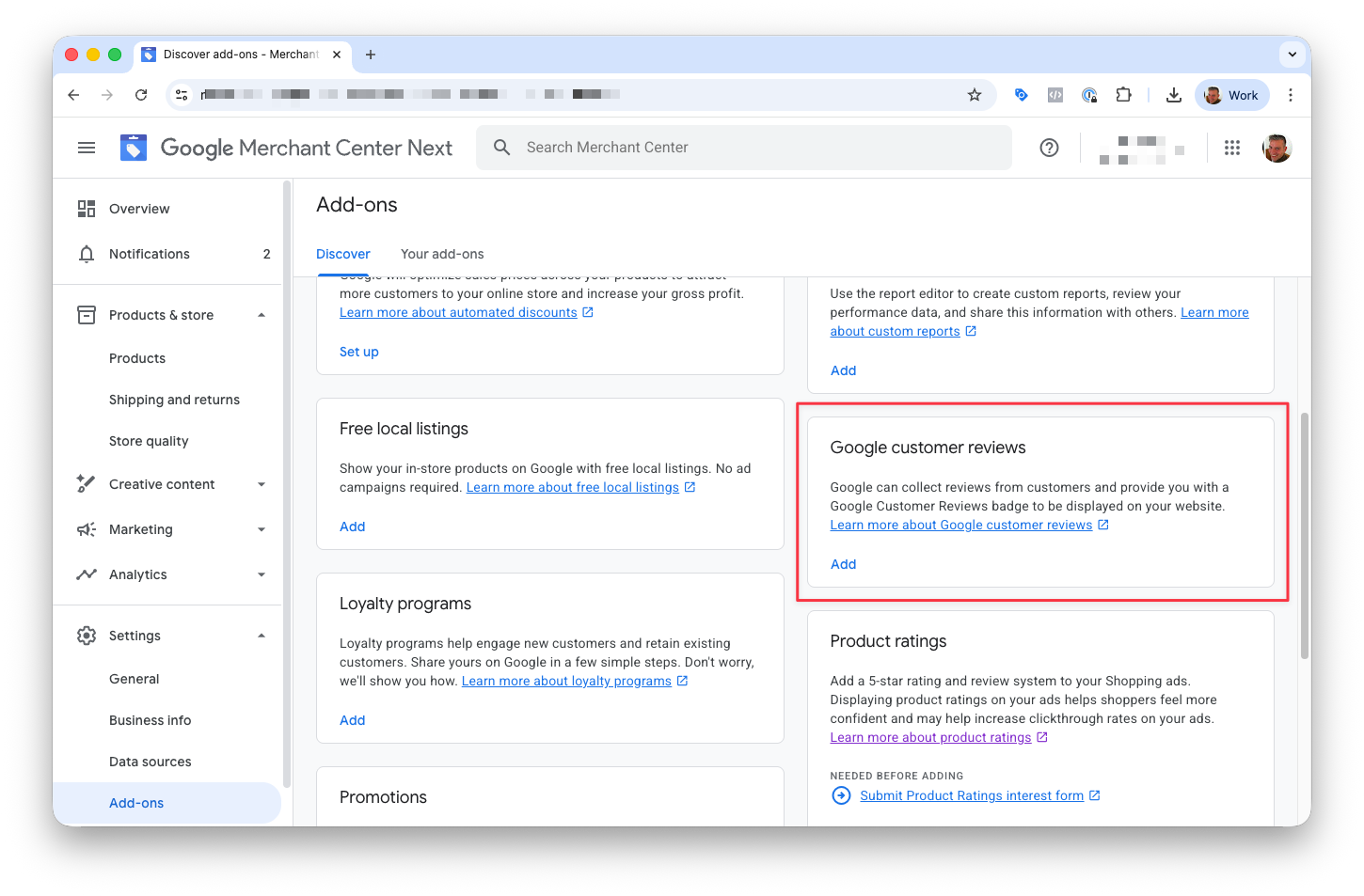Switch to the Your add-ons tab
The height and width of the screenshot is (896, 1364).
tap(442, 254)
